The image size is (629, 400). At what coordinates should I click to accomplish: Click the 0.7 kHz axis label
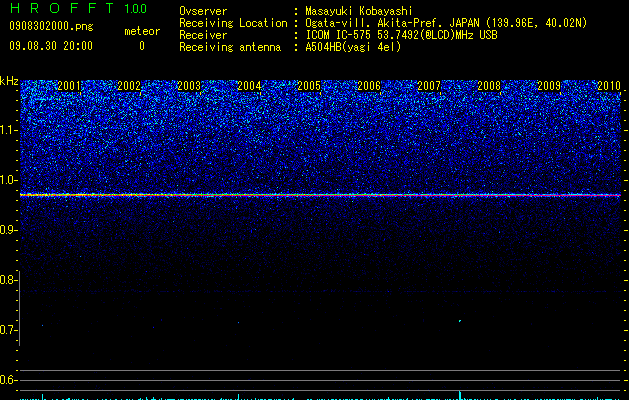click(9, 330)
